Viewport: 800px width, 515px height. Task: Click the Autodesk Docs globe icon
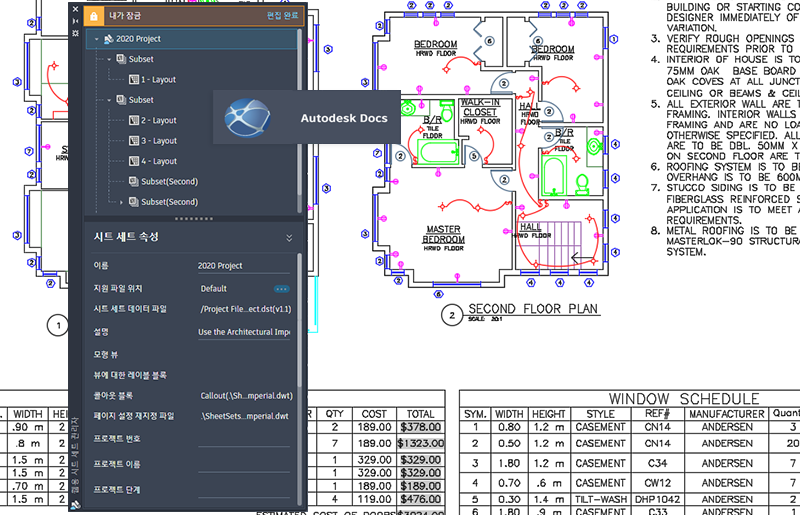[x=247, y=118]
